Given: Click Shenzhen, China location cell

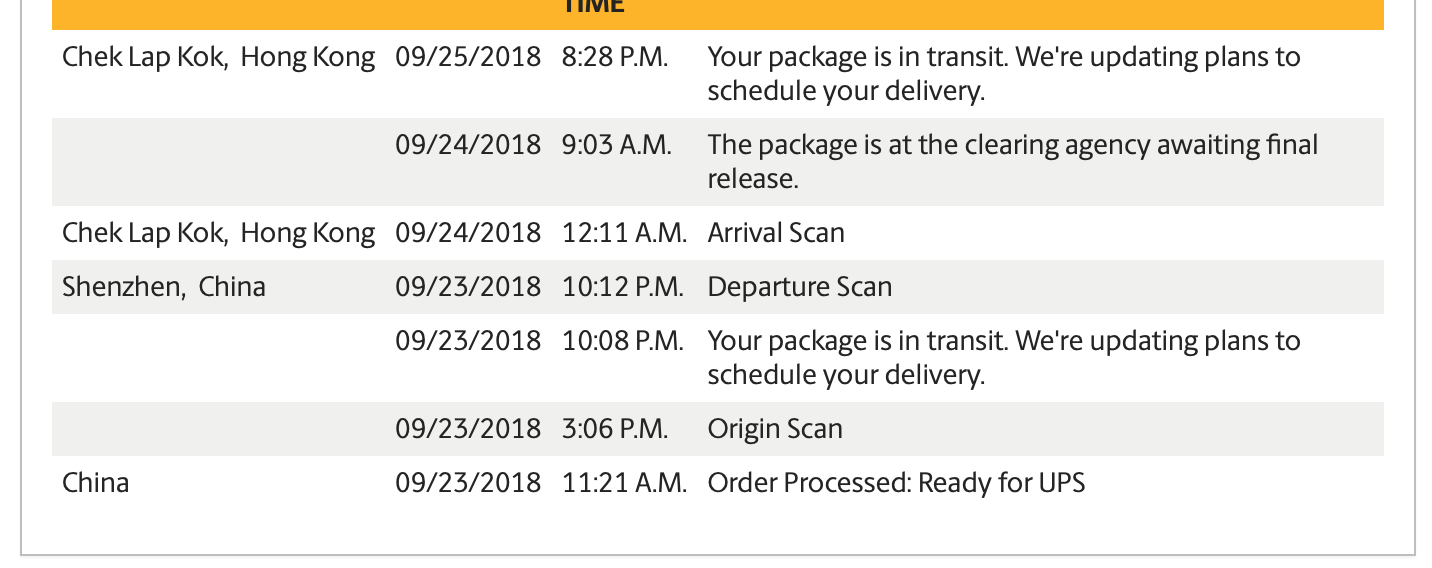Looking at the screenshot, I should [164, 287].
